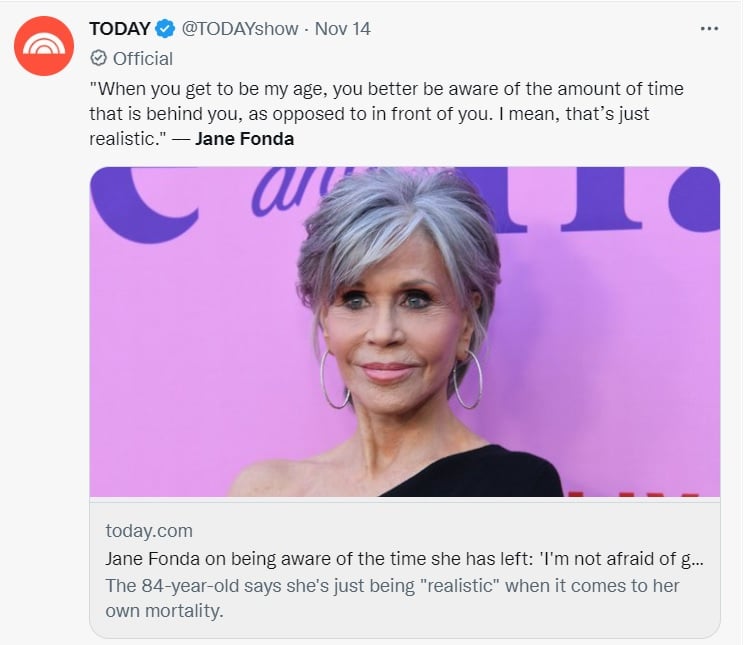Open the "Jane Fonda on being aware" headline
Image resolution: width=751 pixels, height=645 pixels.
pyautogui.click(x=404, y=559)
